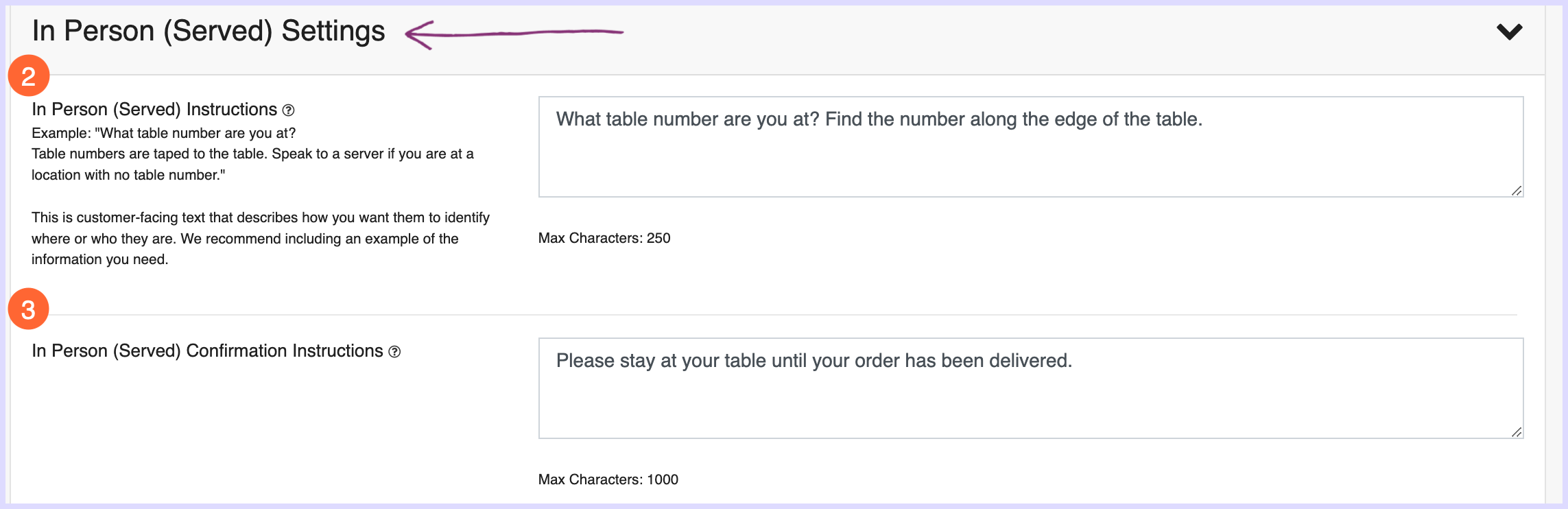
Task: Click the purple arrow pointing at the settings title
Action: (x=514, y=34)
